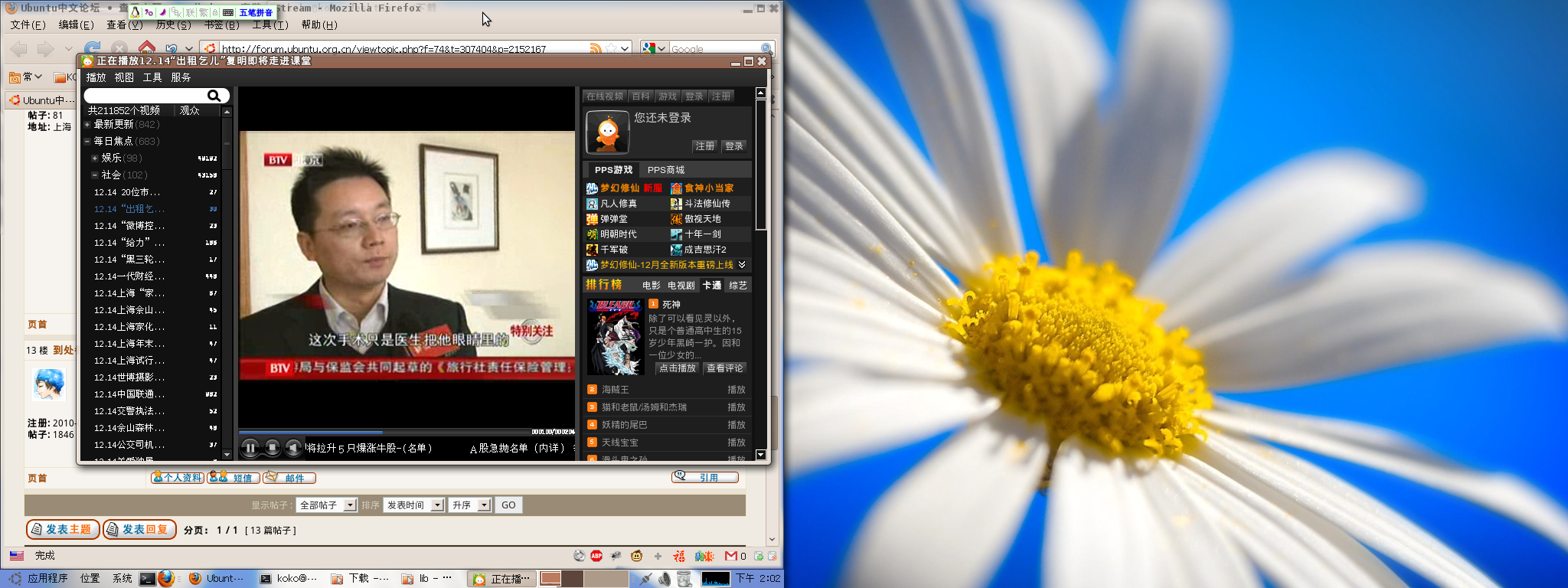The width and height of the screenshot is (1568, 588).
Task: Open the 千军破 game icon
Action: (x=592, y=250)
